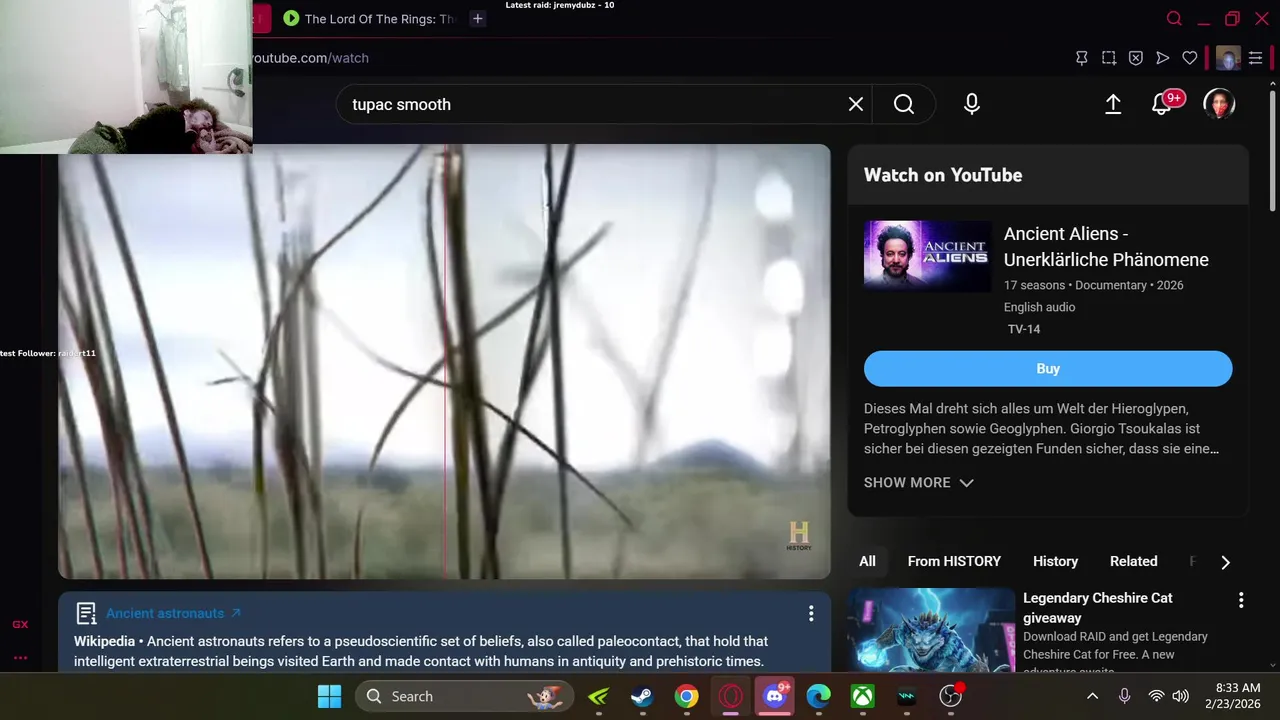Expand description with SHOW MORE
Screen dimensions: 1280x720
918,482
